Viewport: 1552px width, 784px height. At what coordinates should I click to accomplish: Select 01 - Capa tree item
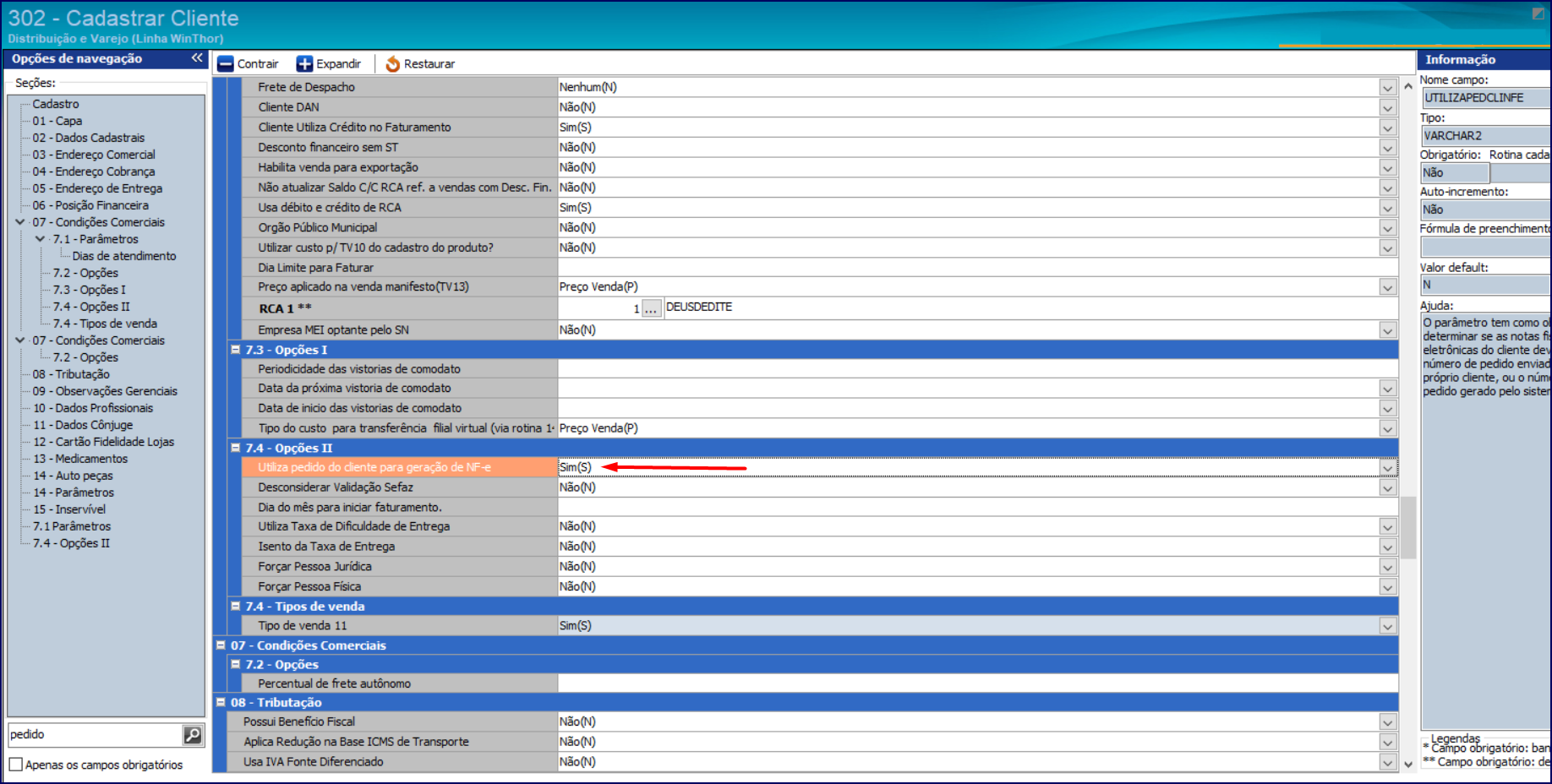(x=57, y=121)
